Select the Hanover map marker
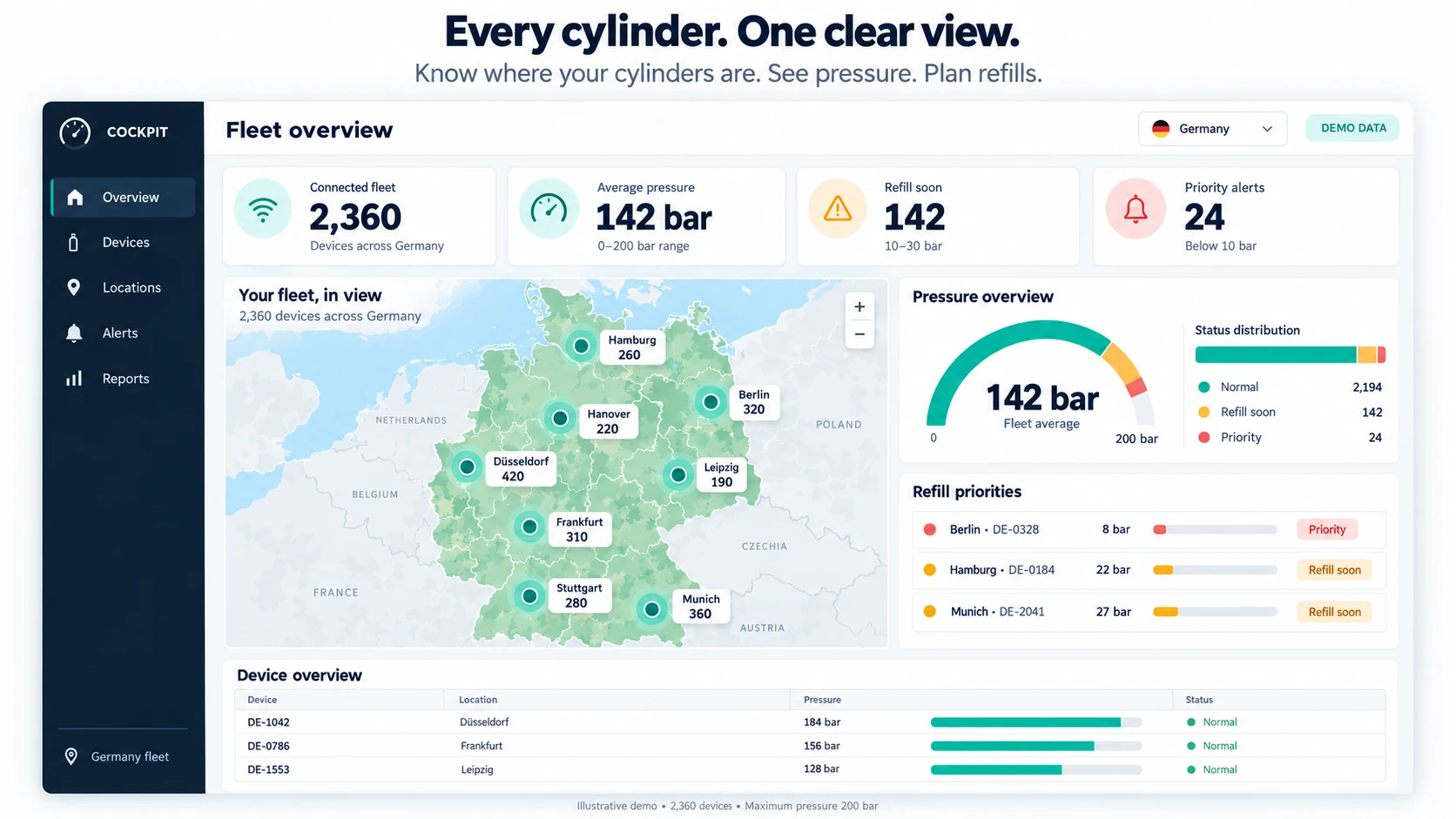This screenshot has width=1456, height=819. pos(560,419)
